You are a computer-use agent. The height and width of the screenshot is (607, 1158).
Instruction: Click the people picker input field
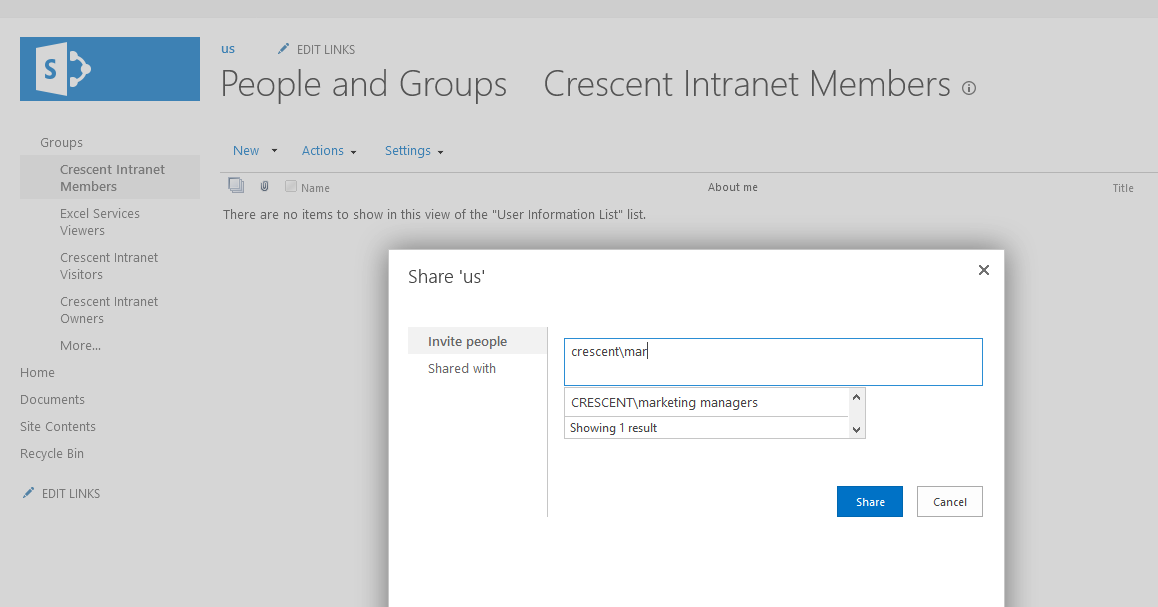(x=772, y=361)
